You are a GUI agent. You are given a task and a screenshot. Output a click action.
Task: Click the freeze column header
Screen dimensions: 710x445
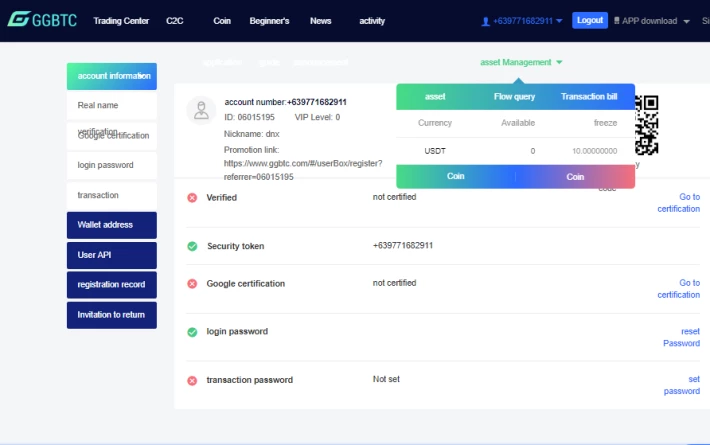tap(605, 123)
